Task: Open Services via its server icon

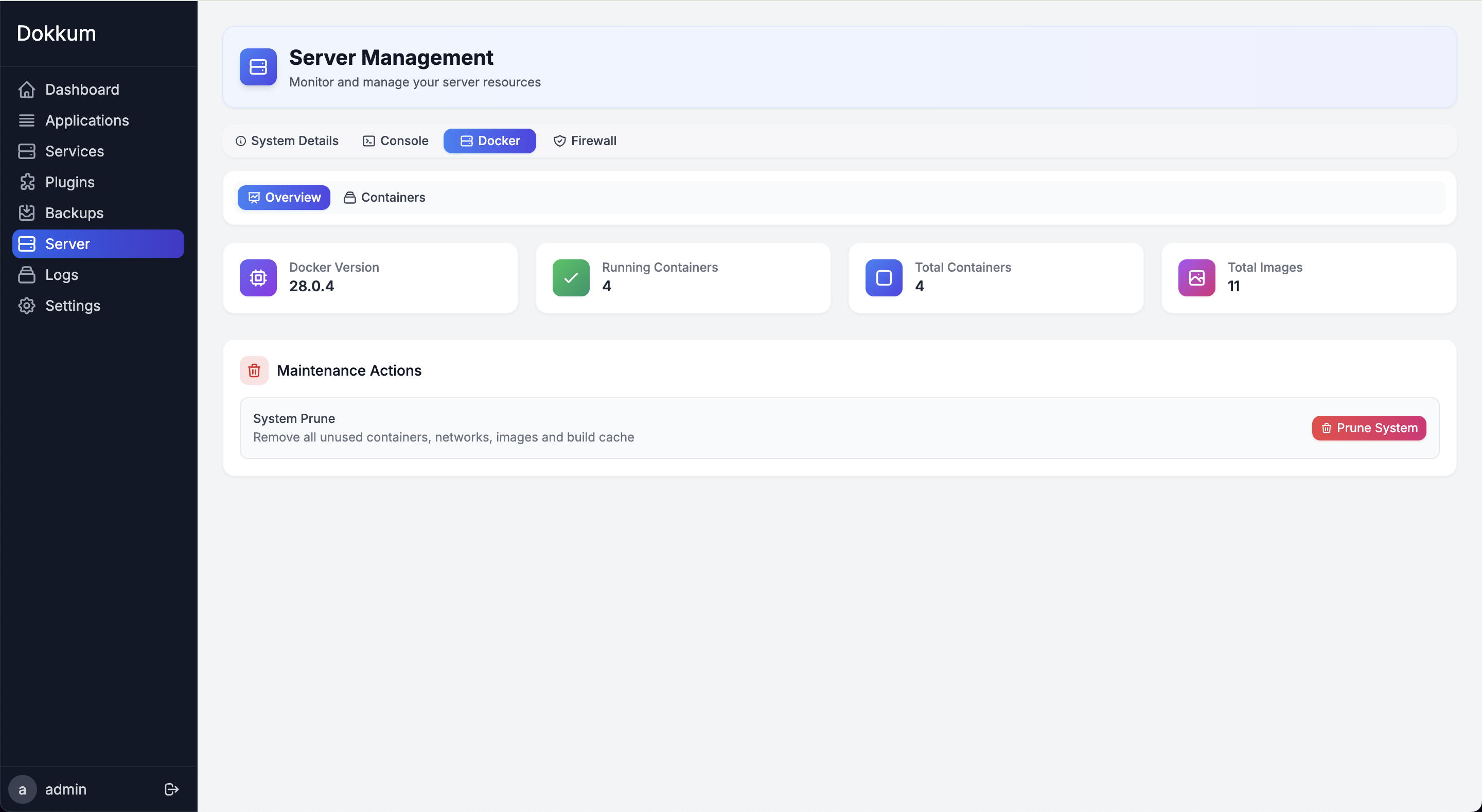Action: pos(27,151)
